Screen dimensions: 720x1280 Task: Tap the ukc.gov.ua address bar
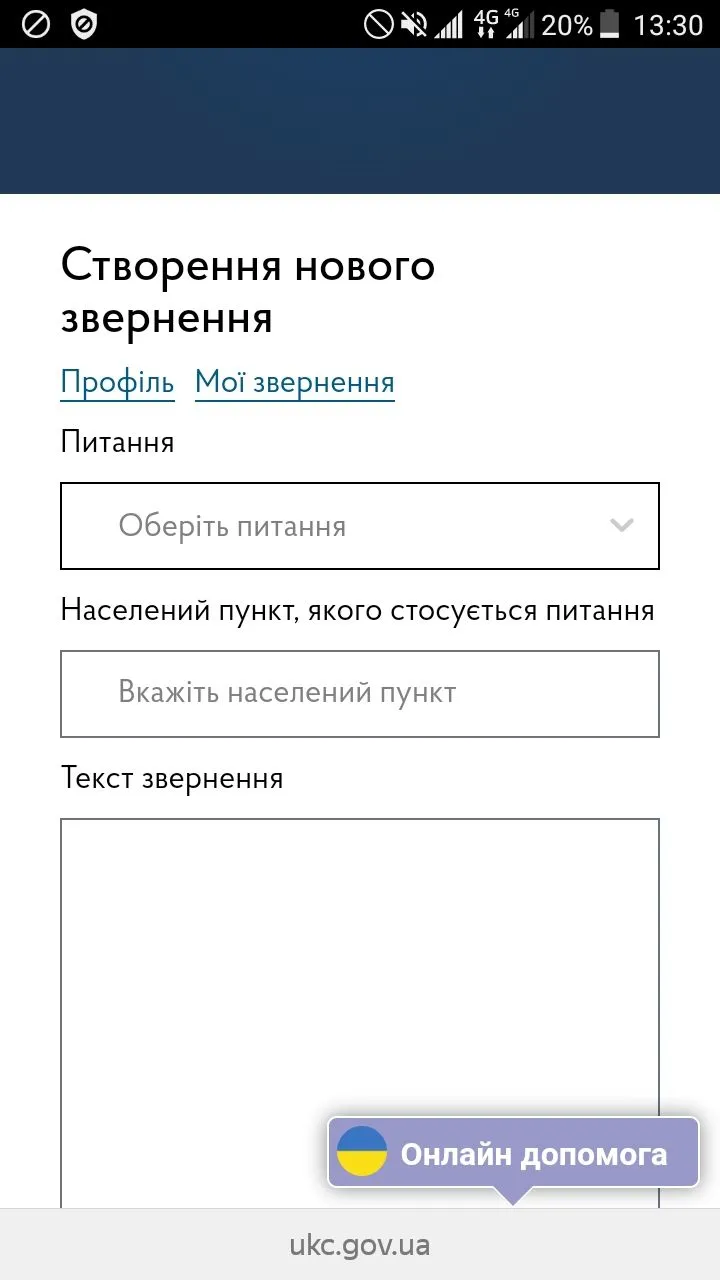pyautogui.click(x=360, y=1245)
